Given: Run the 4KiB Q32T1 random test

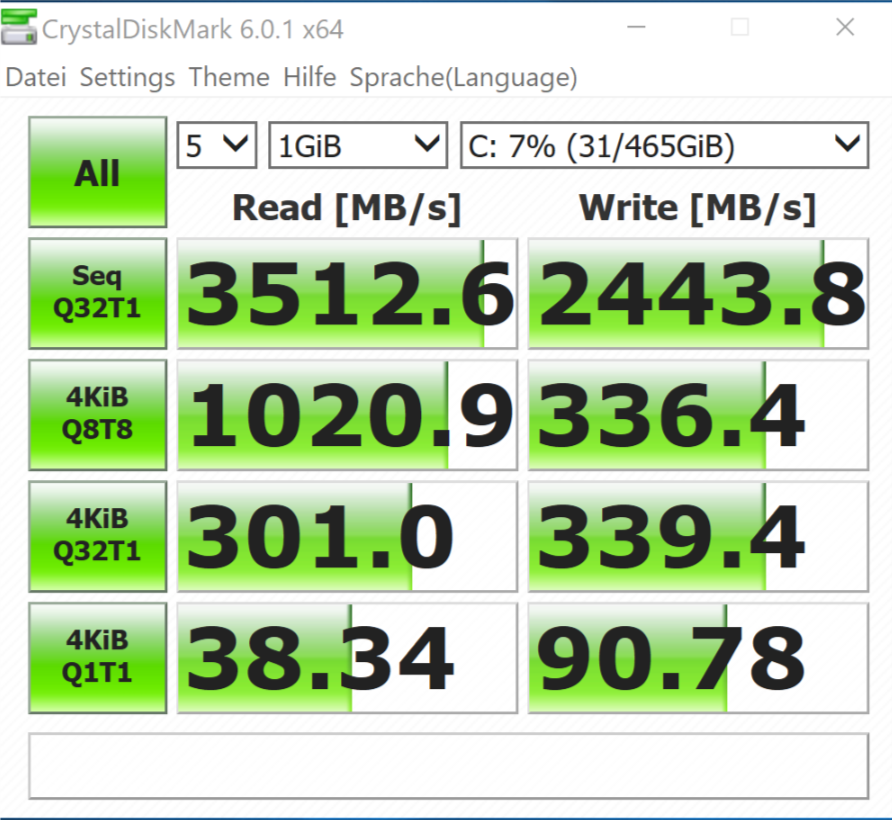Looking at the screenshot, I should tap(97, 536).
